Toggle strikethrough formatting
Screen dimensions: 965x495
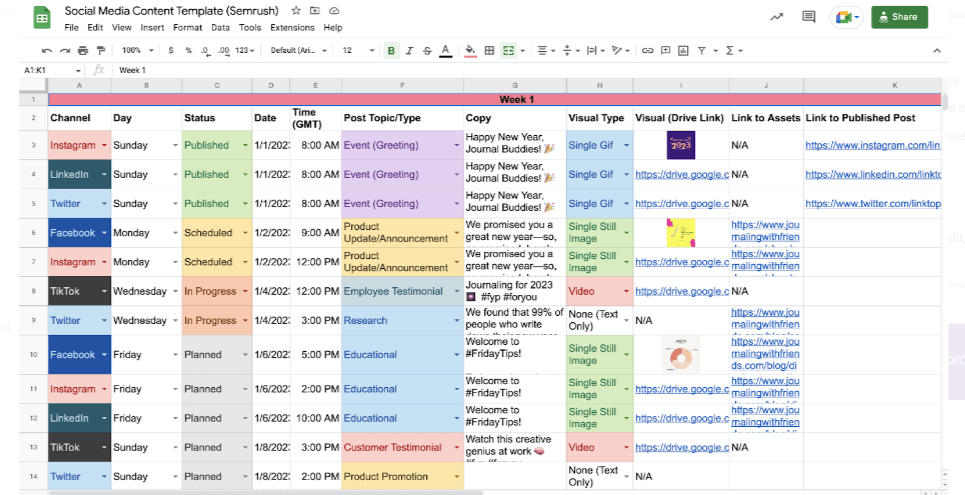(427, 50)
